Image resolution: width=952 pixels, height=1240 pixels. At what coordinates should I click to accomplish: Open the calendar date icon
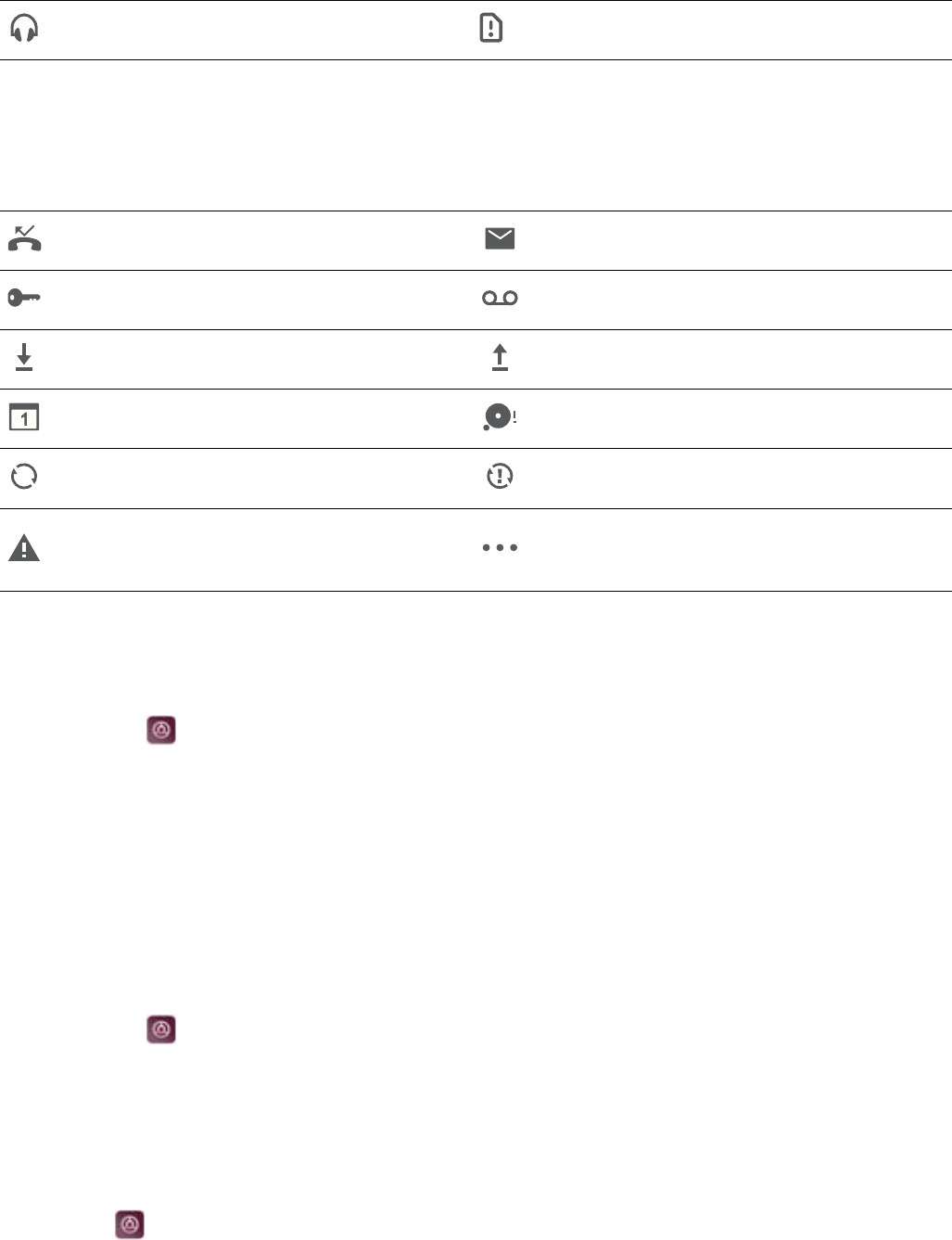[24, 417]
